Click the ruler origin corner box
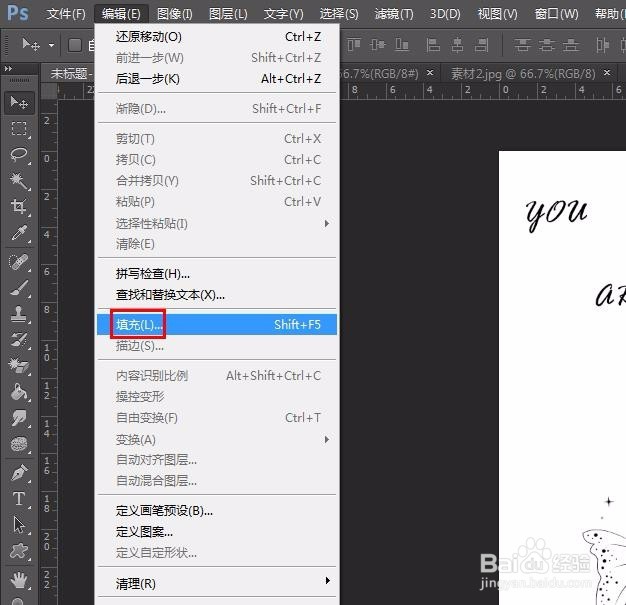 [49, 91]
